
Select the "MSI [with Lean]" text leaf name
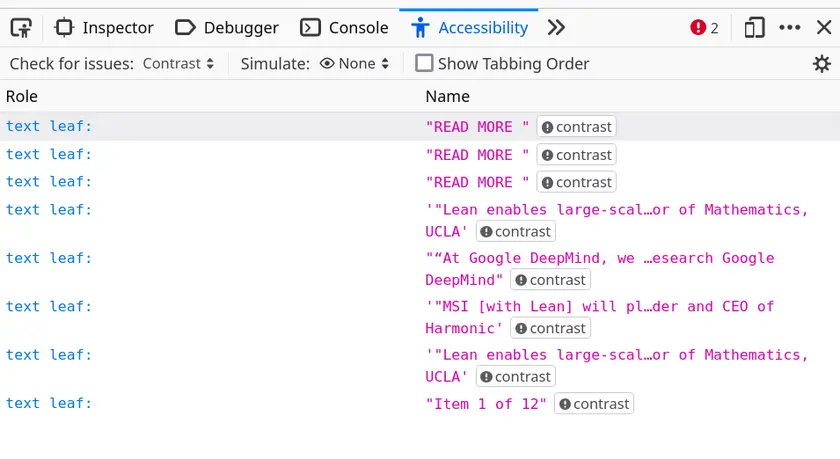(x=600, y=317)
